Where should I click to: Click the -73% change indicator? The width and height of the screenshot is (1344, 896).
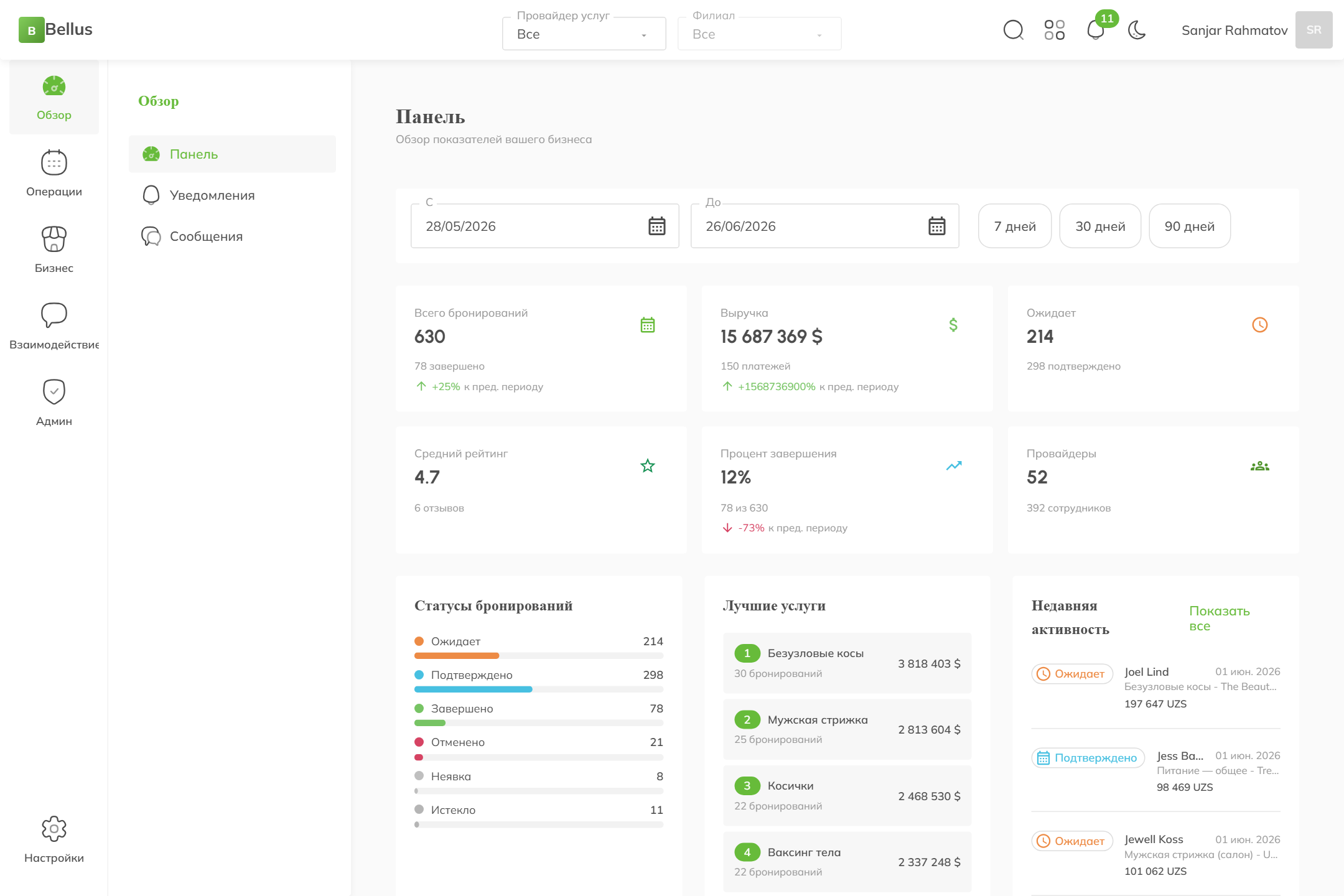point(751,528)
